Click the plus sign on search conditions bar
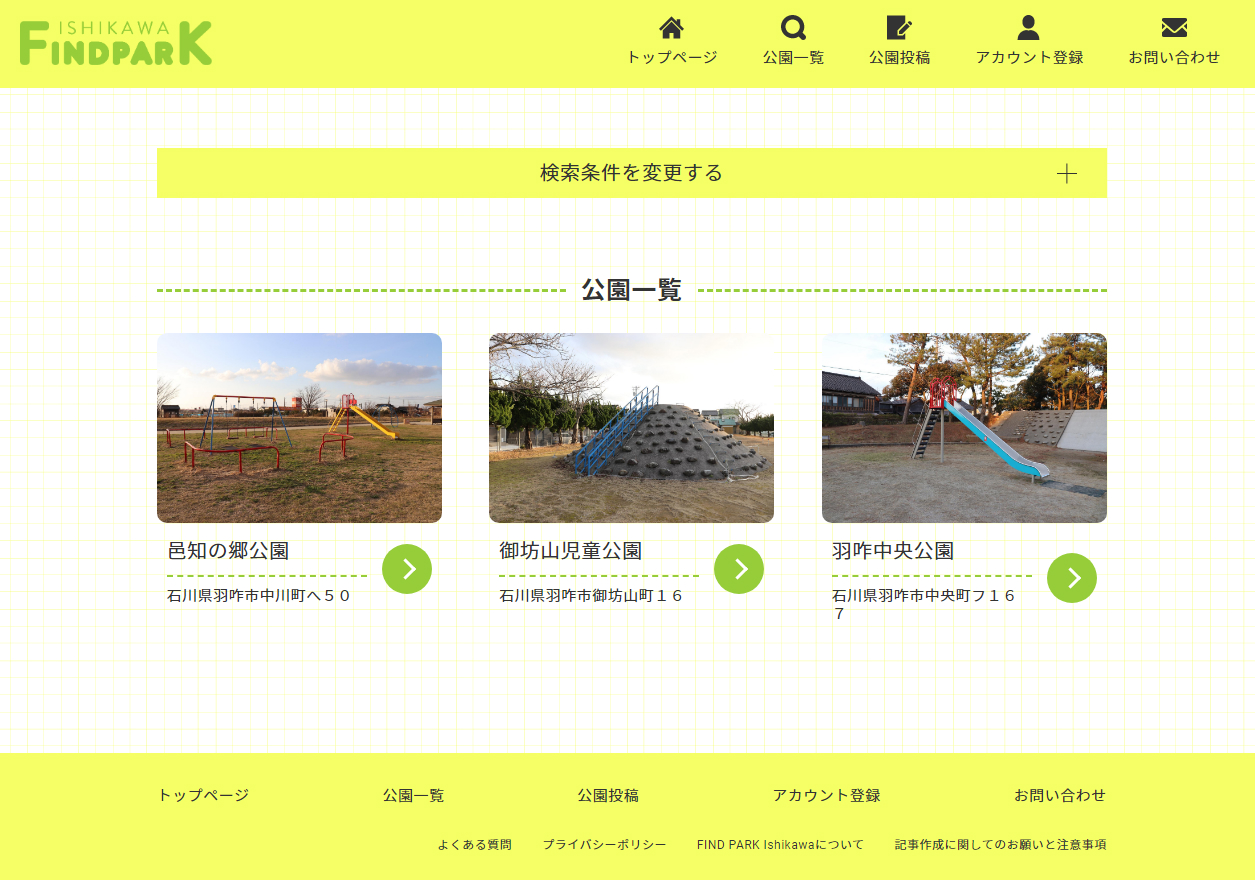1255x880 pixels. click(1067, 174)
